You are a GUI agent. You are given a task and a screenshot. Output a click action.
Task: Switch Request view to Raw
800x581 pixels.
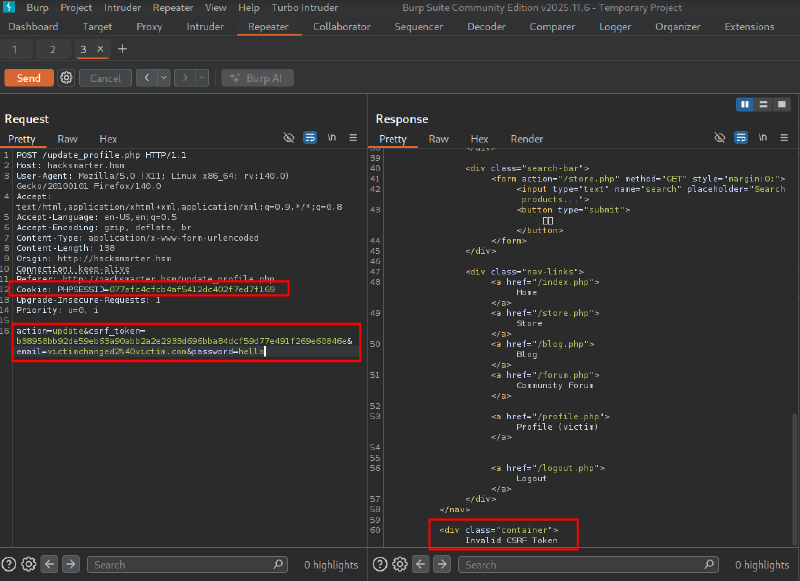click(67, 139)
